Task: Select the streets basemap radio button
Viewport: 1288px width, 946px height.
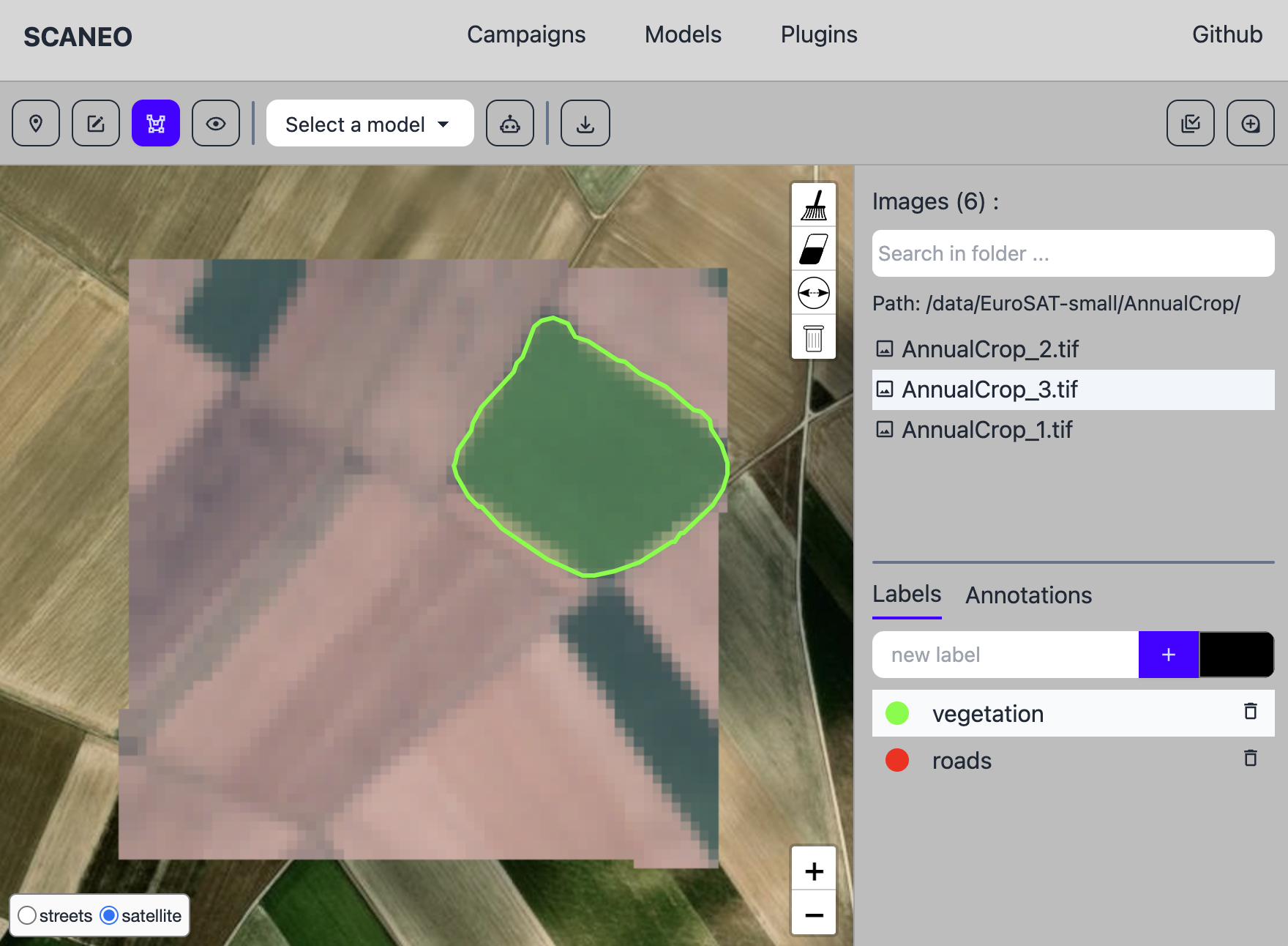Action: (x=27, y=915)
